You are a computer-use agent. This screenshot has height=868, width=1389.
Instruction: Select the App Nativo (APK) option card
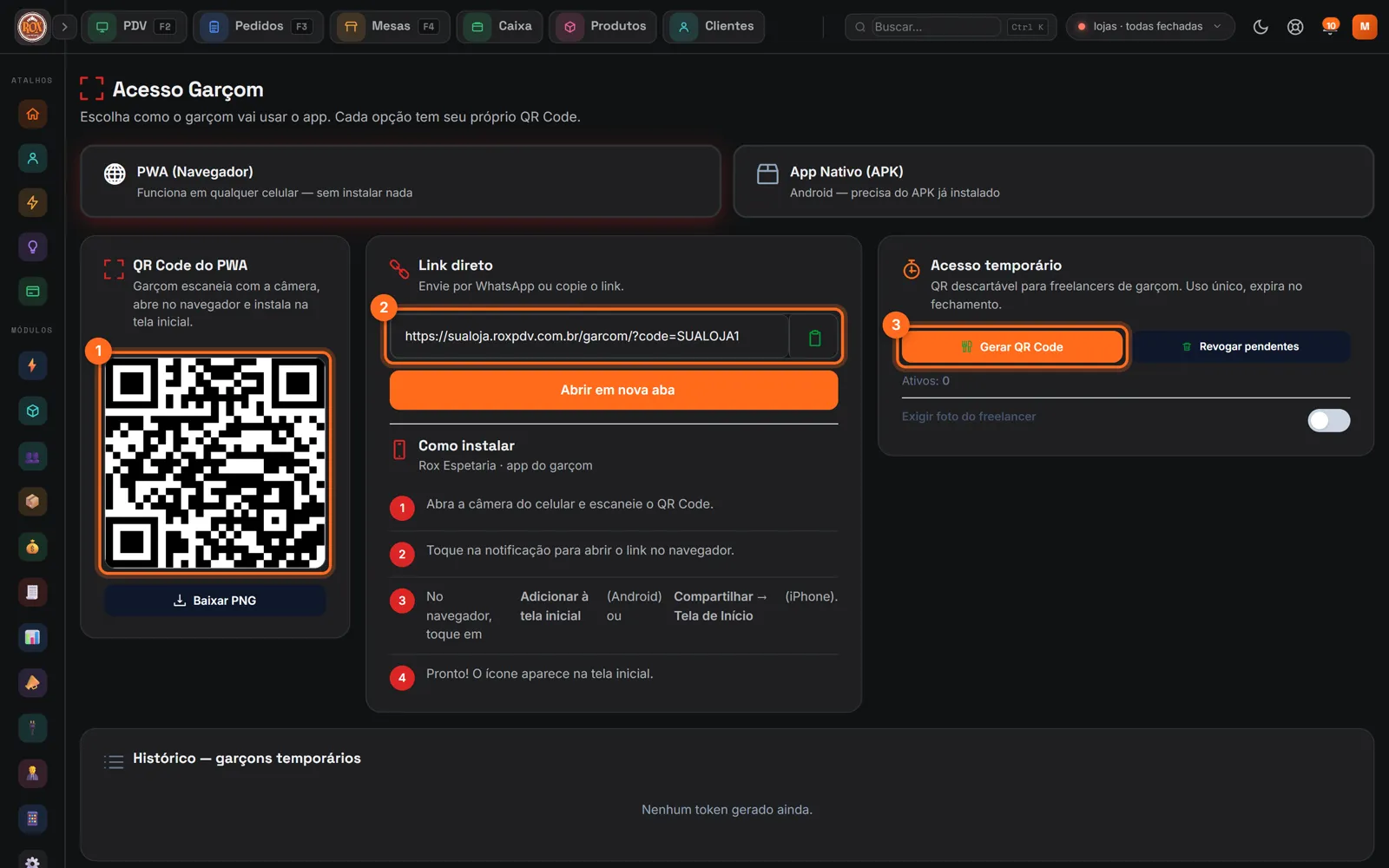tap(1053, 181)
